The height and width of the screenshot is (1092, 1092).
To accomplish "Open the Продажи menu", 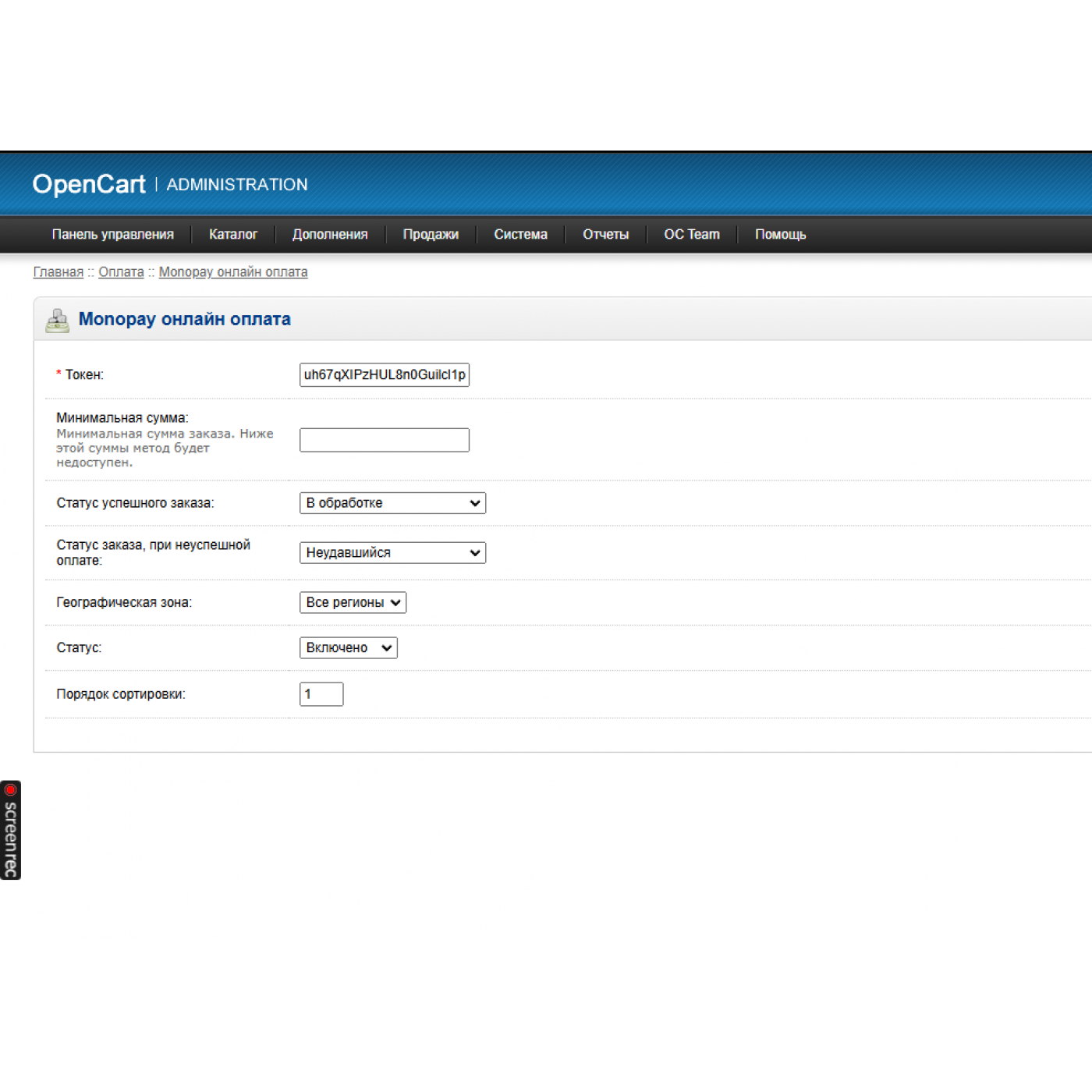I will click(x=431, y=235).
